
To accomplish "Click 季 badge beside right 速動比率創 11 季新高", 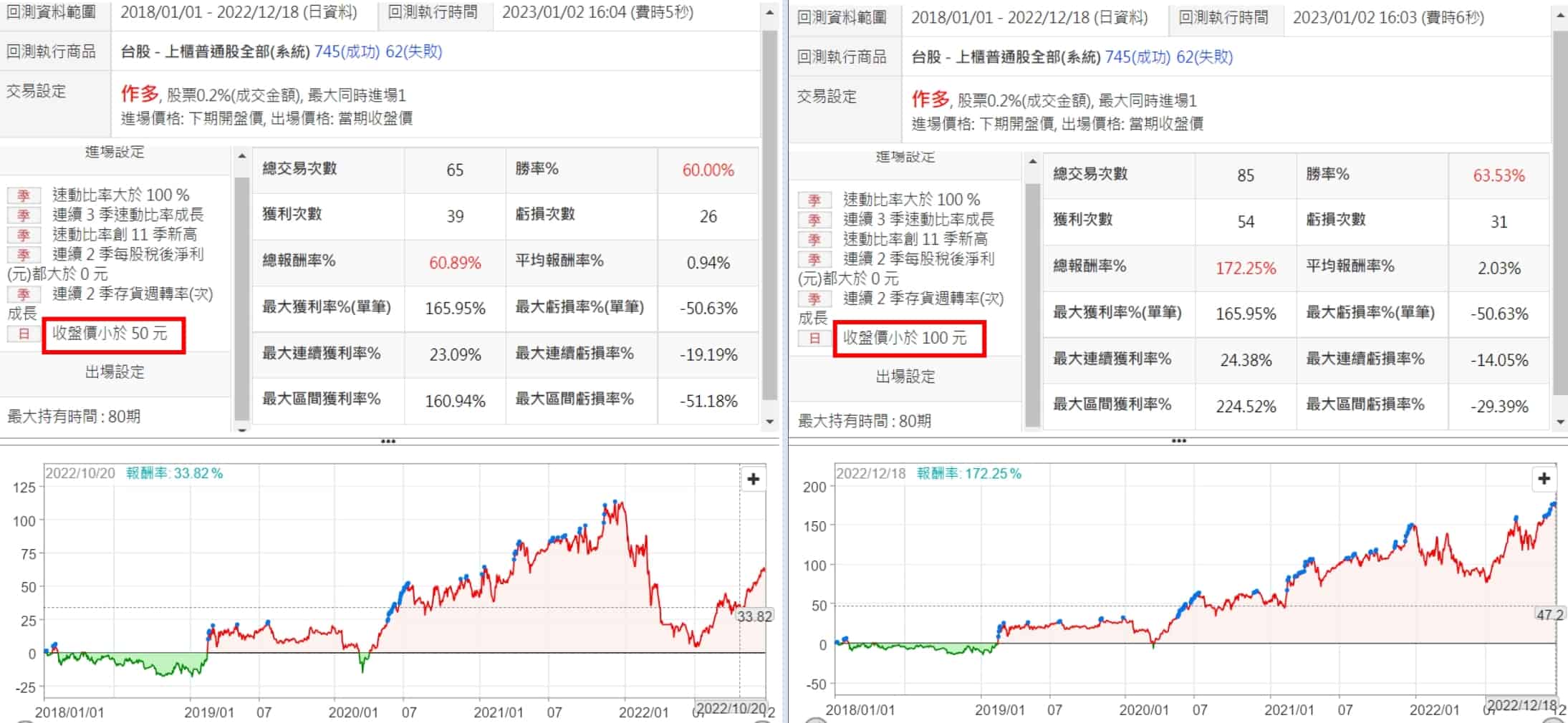I will pyautogui.click(x=814, y=239).
